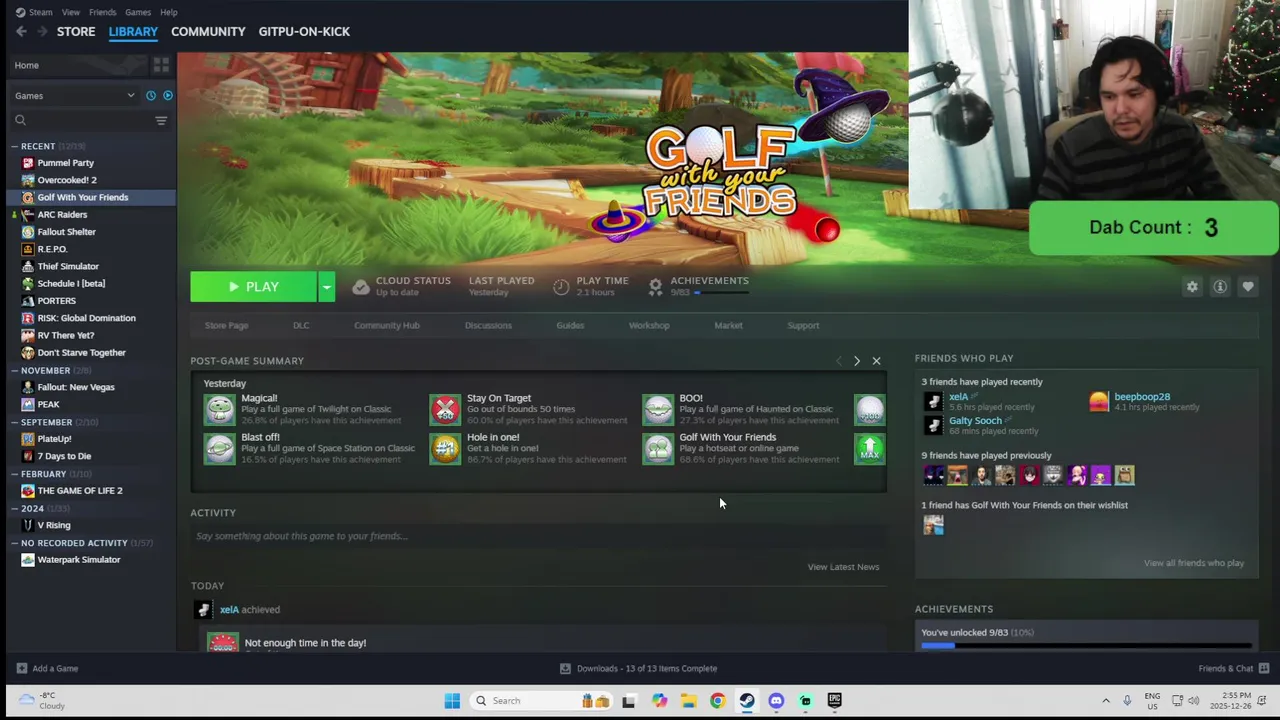Image resolution: width=1280 pixels, height=720 pixels.
Task: Open game info icon
Action: point(1220,287)
